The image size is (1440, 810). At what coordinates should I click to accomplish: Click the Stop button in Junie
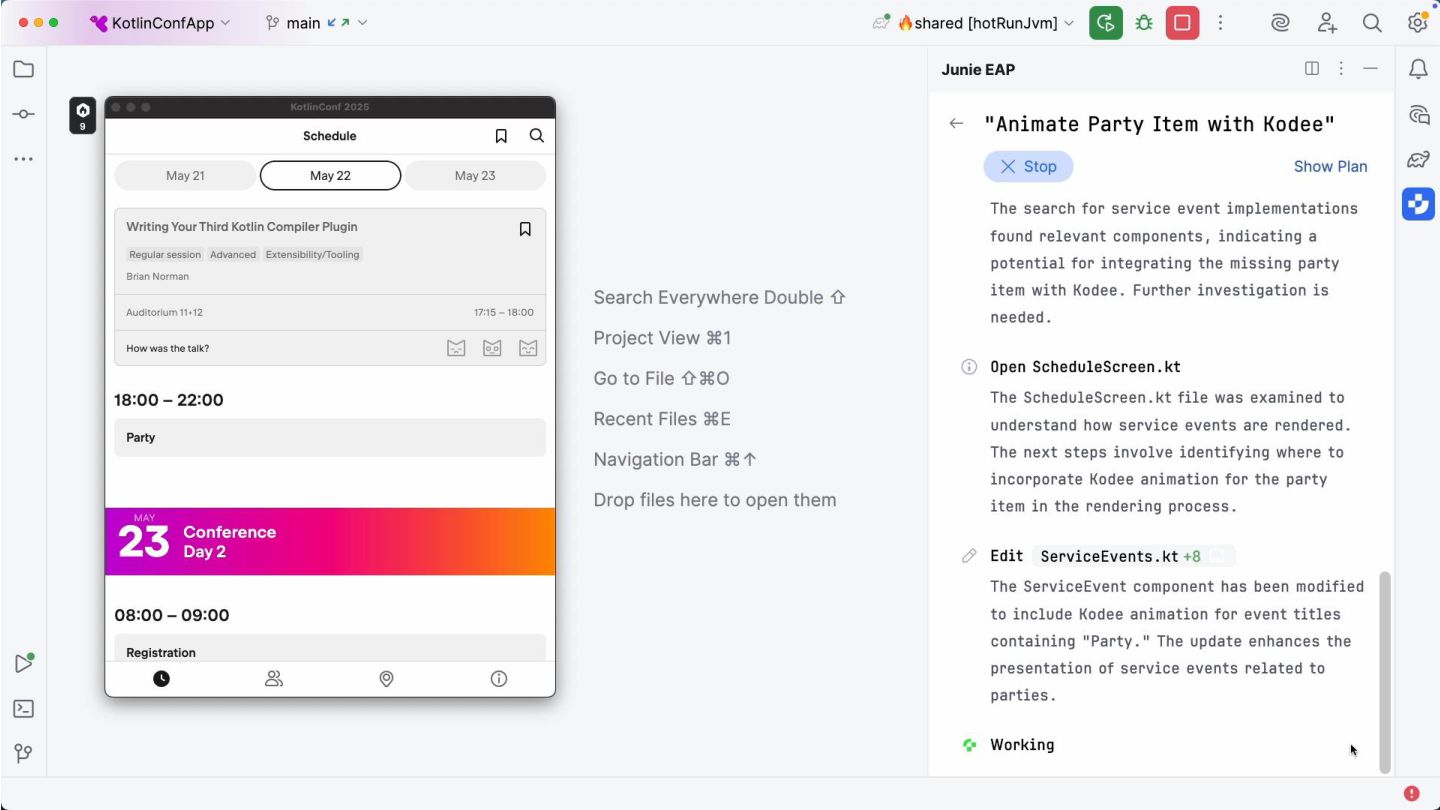click(x=1028, y=167)
